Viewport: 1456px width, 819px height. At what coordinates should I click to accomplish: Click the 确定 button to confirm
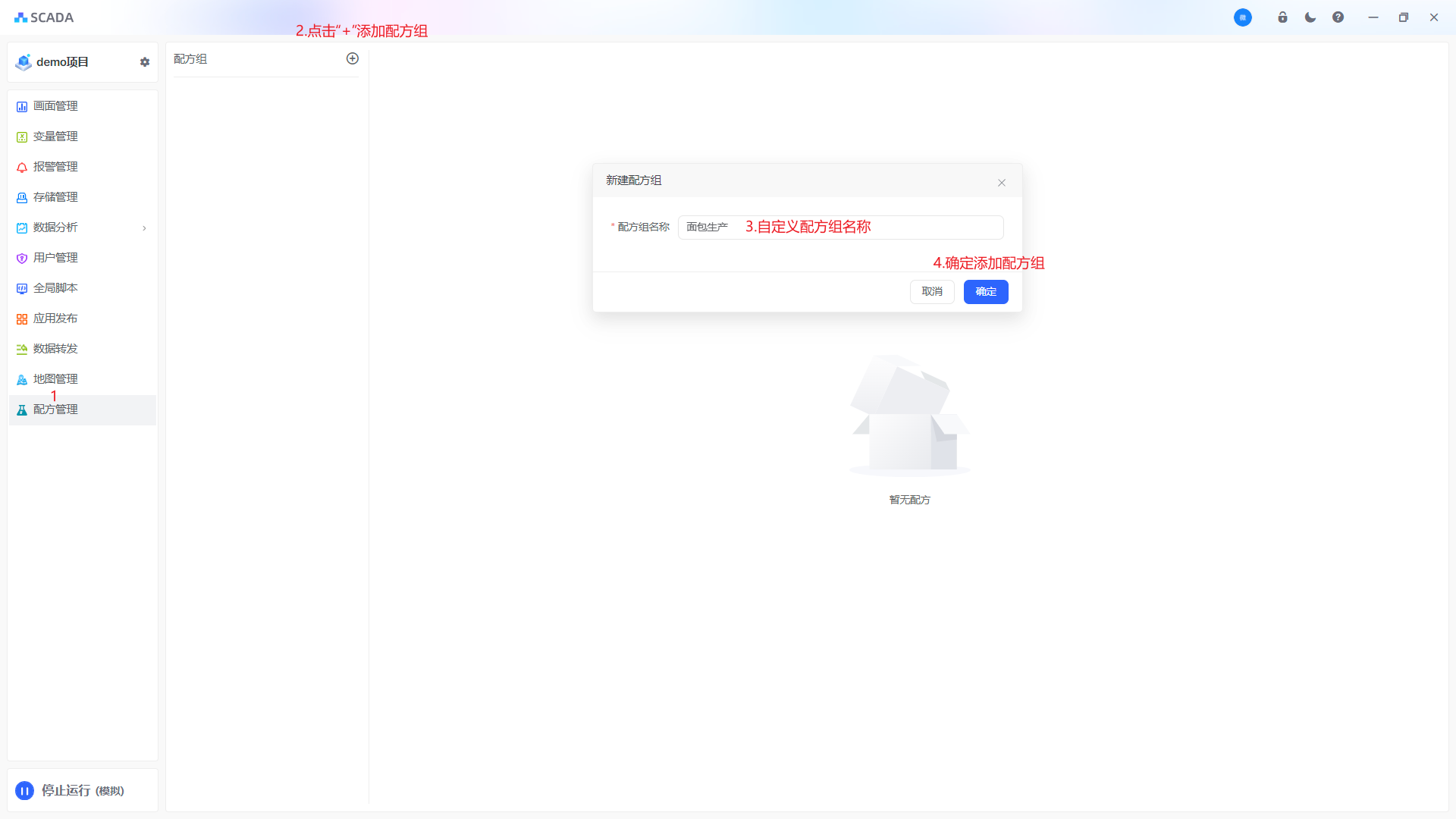(x=986, y=292)
